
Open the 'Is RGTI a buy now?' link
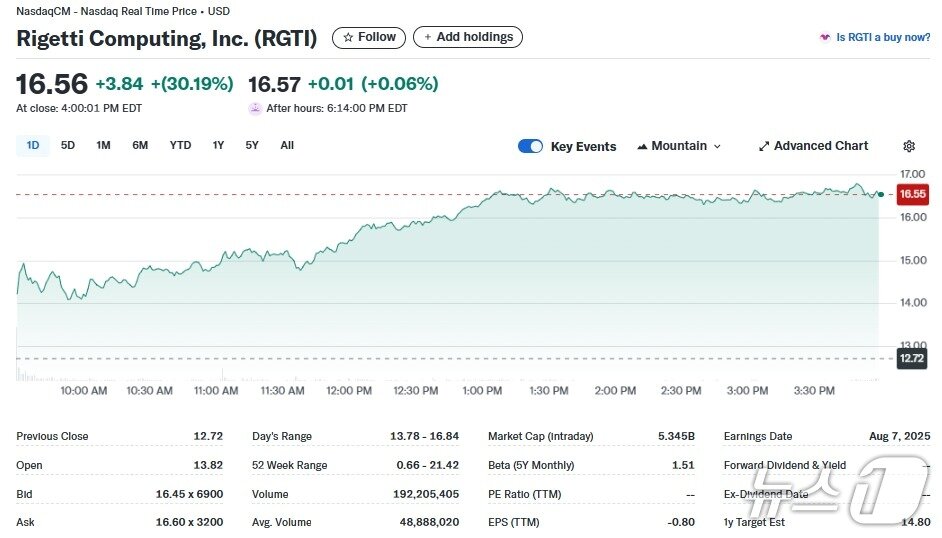coord(883,38)
